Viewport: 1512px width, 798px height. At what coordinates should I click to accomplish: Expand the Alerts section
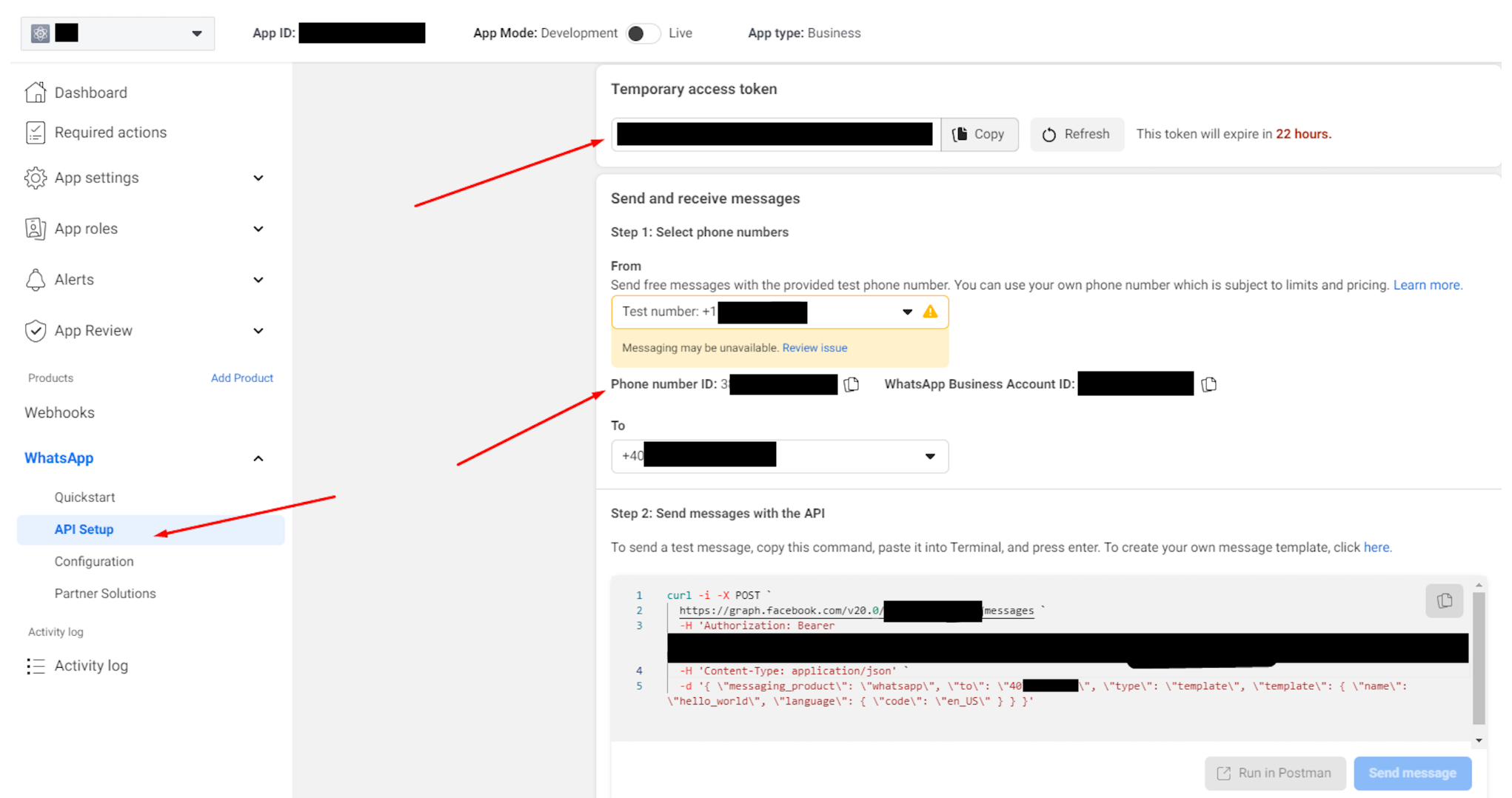tap(258, 280)
